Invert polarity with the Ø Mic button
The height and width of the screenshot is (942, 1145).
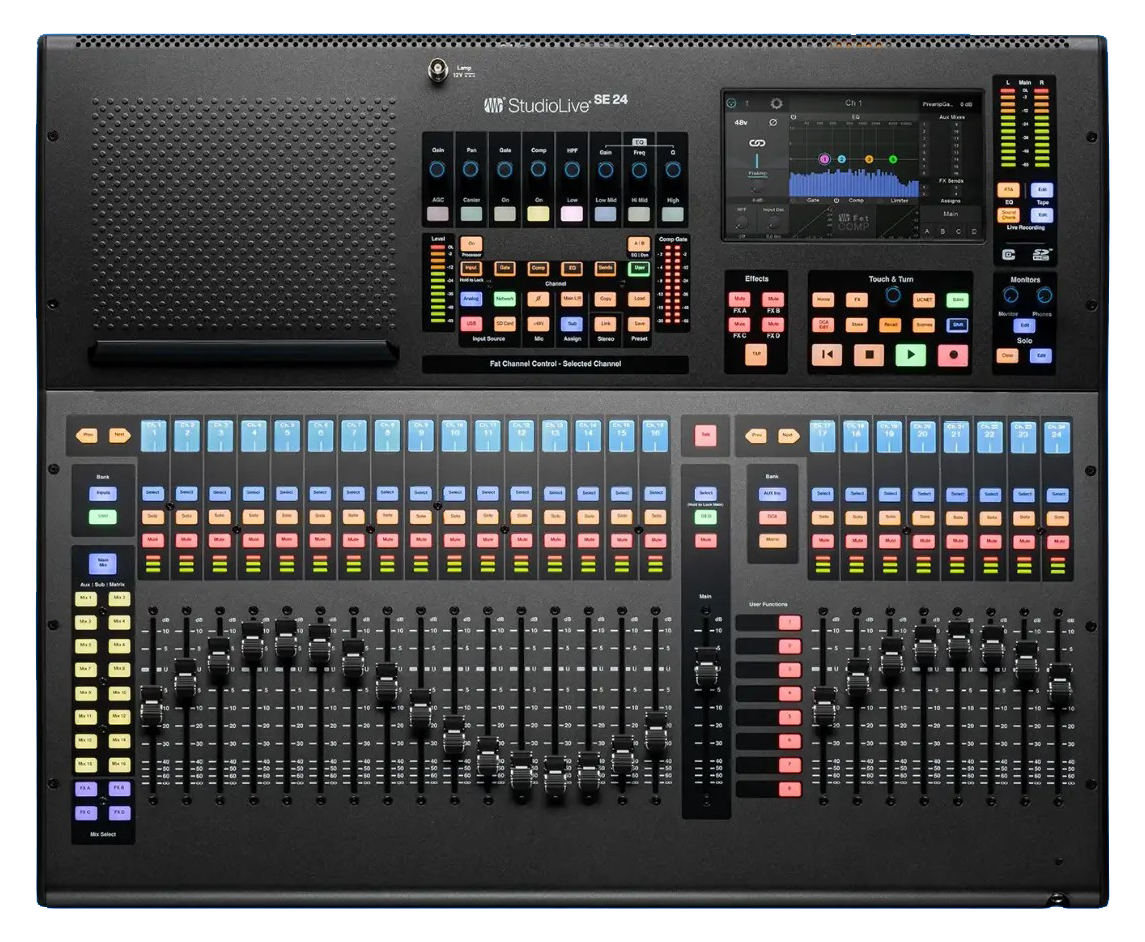539,299
